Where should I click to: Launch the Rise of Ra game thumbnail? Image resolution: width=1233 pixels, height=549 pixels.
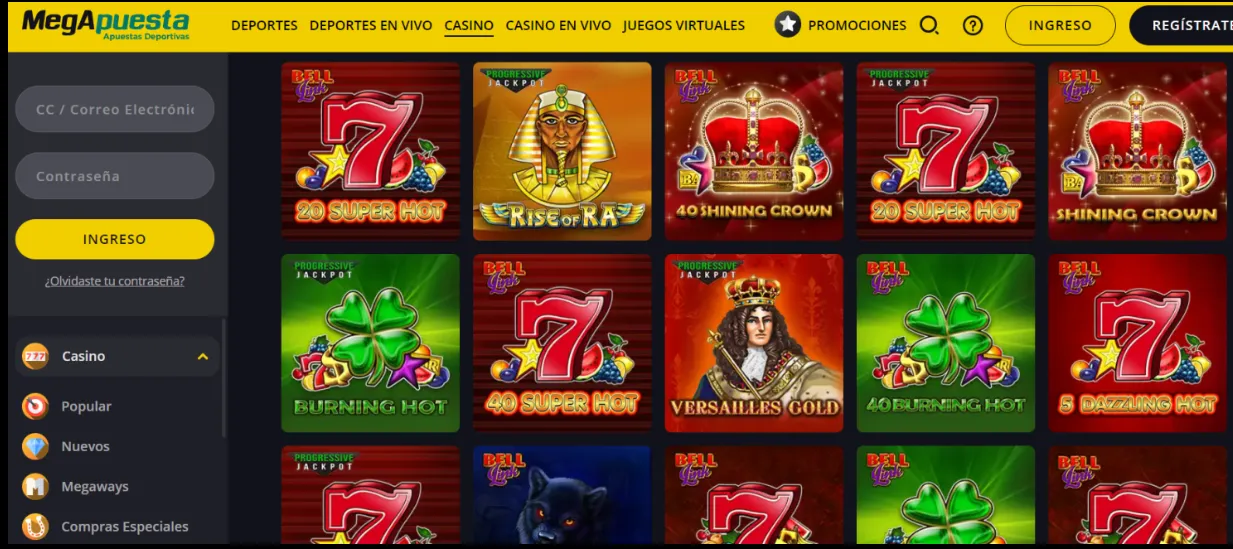pos(562,151)
